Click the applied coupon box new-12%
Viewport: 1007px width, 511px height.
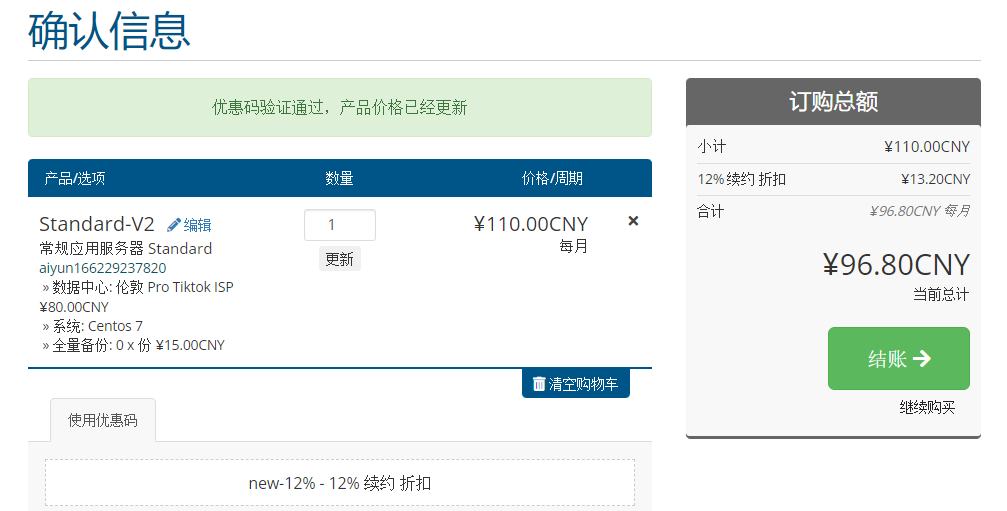pos(340,483)
